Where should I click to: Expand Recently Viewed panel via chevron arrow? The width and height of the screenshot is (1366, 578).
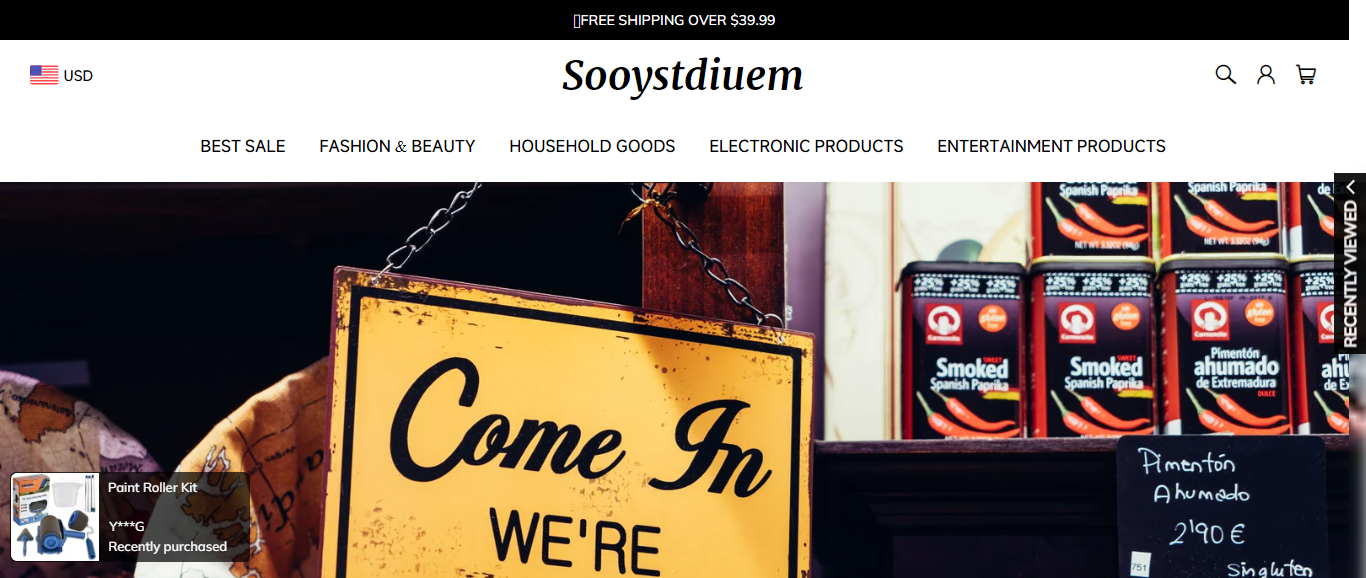(1350, 187)
